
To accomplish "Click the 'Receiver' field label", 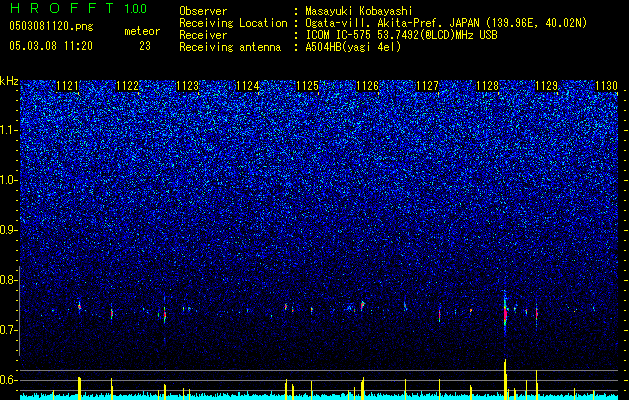I will point(203,35).
